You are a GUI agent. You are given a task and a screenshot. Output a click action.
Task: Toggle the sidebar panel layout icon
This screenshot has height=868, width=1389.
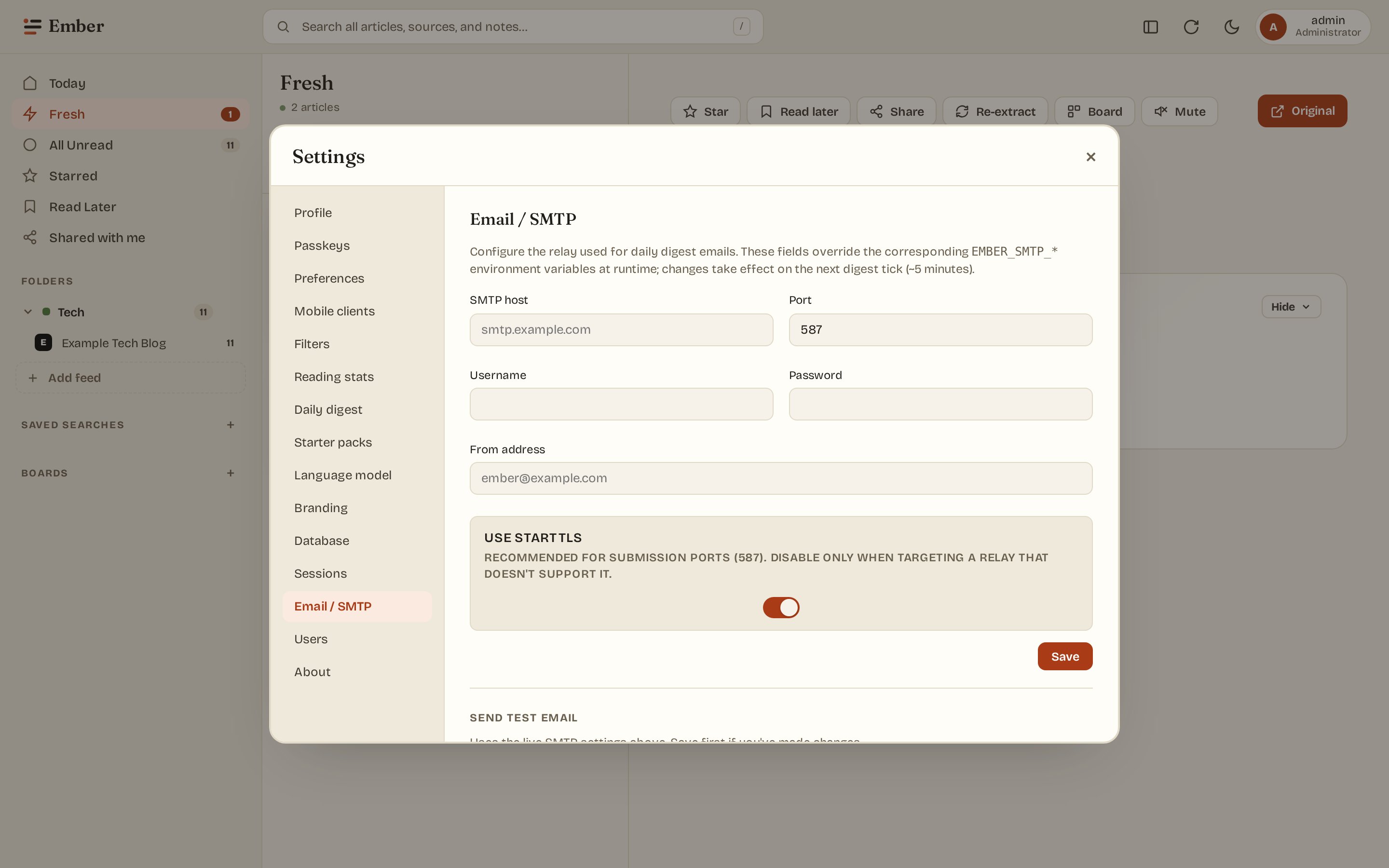[1150, 27]
